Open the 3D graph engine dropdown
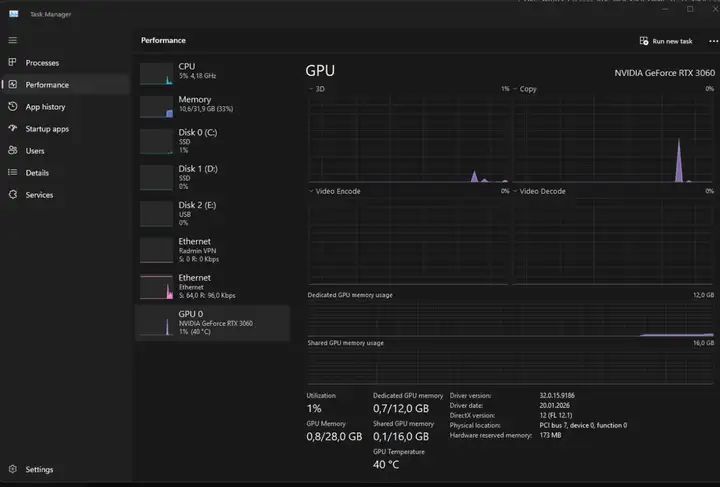 pos(316,89)
